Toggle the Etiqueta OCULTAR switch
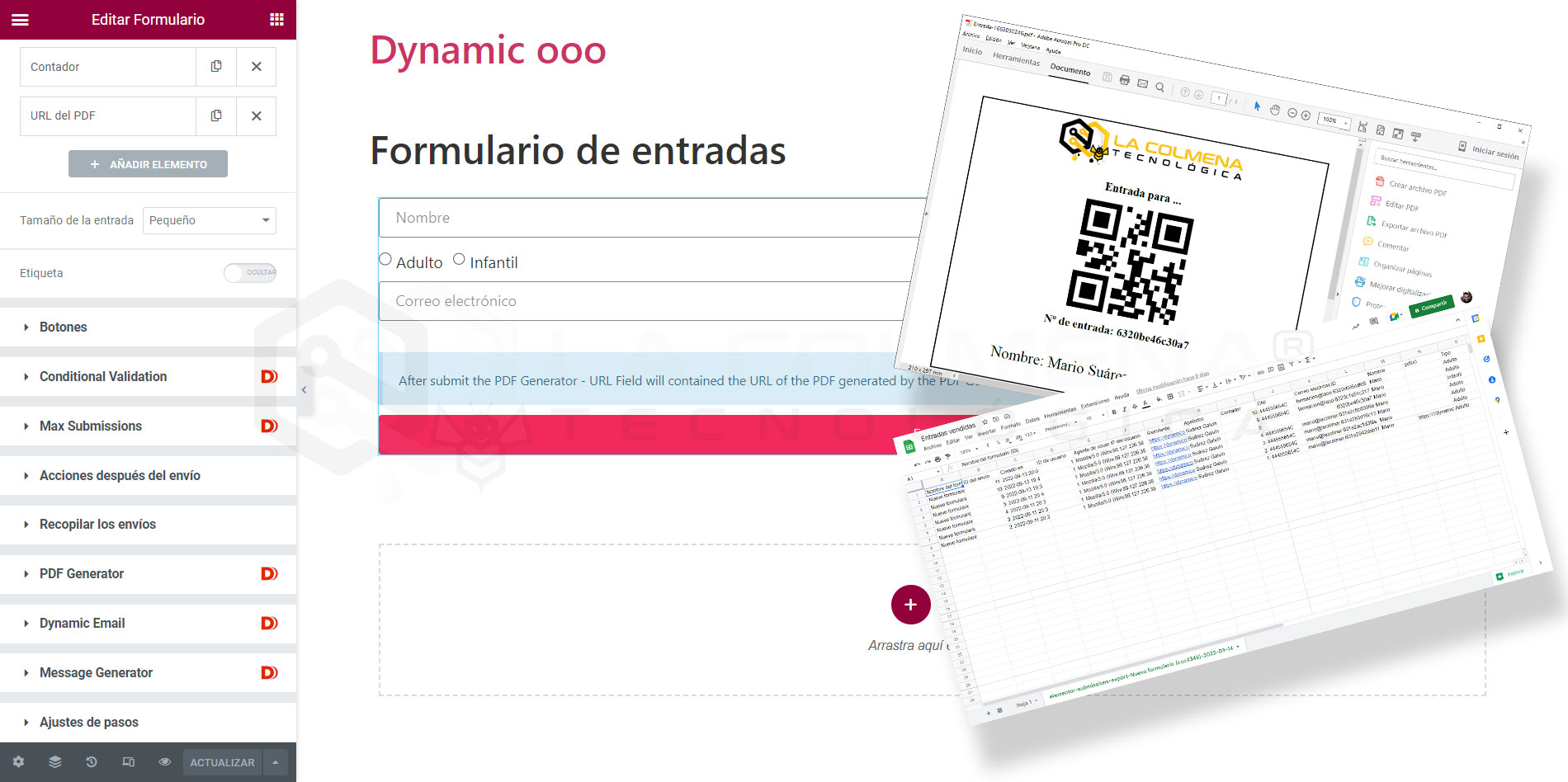1568x782 pixels. pos(249,273)
